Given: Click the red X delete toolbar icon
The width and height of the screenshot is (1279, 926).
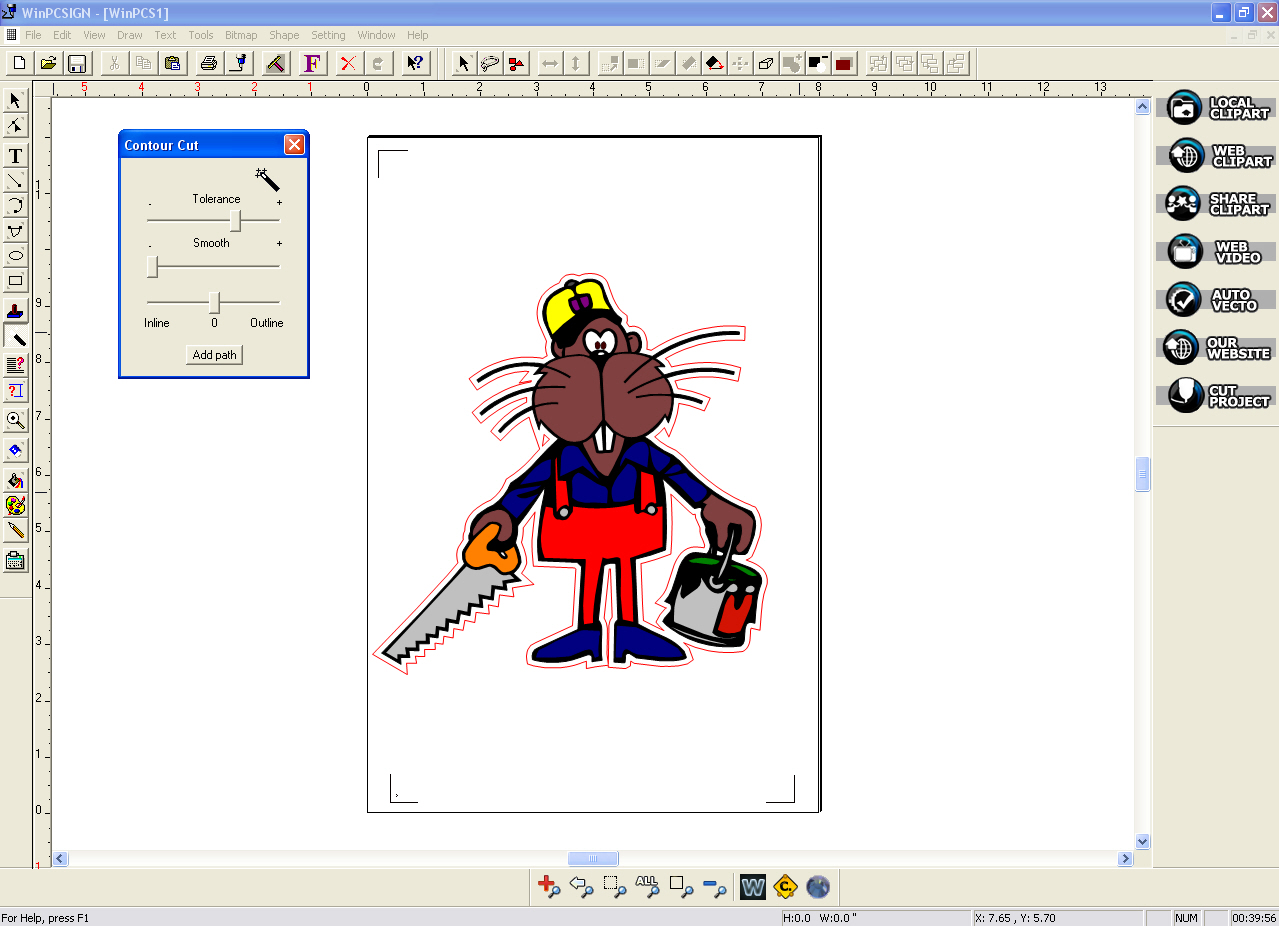Looking at the screenshot, I should click(x=347, y=63).
